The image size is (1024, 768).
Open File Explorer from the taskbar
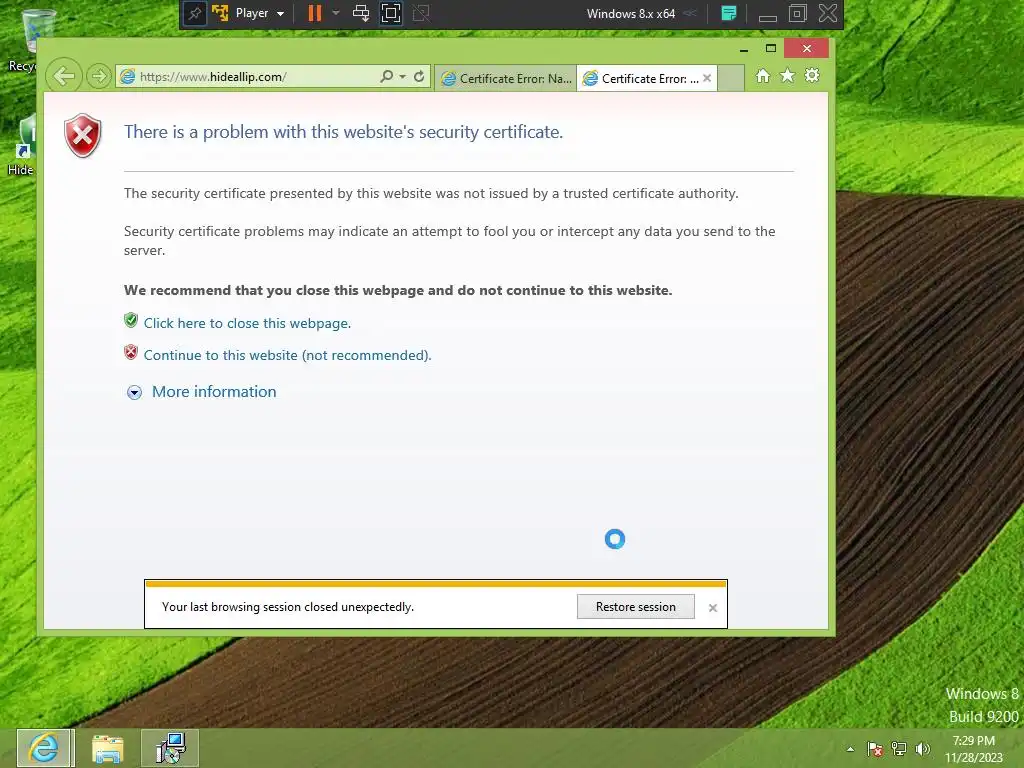pyautogui.click(x=108, y=748)
